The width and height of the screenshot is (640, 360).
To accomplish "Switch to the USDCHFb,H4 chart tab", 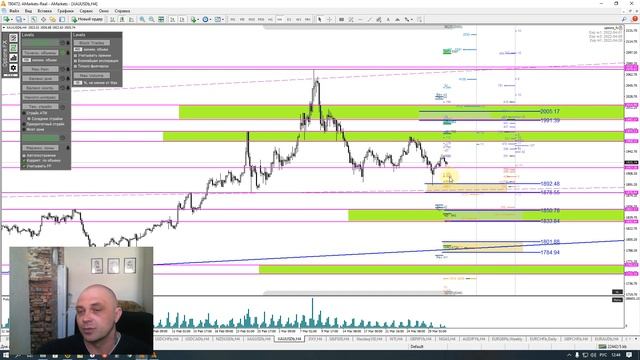I will pos(167,339).
